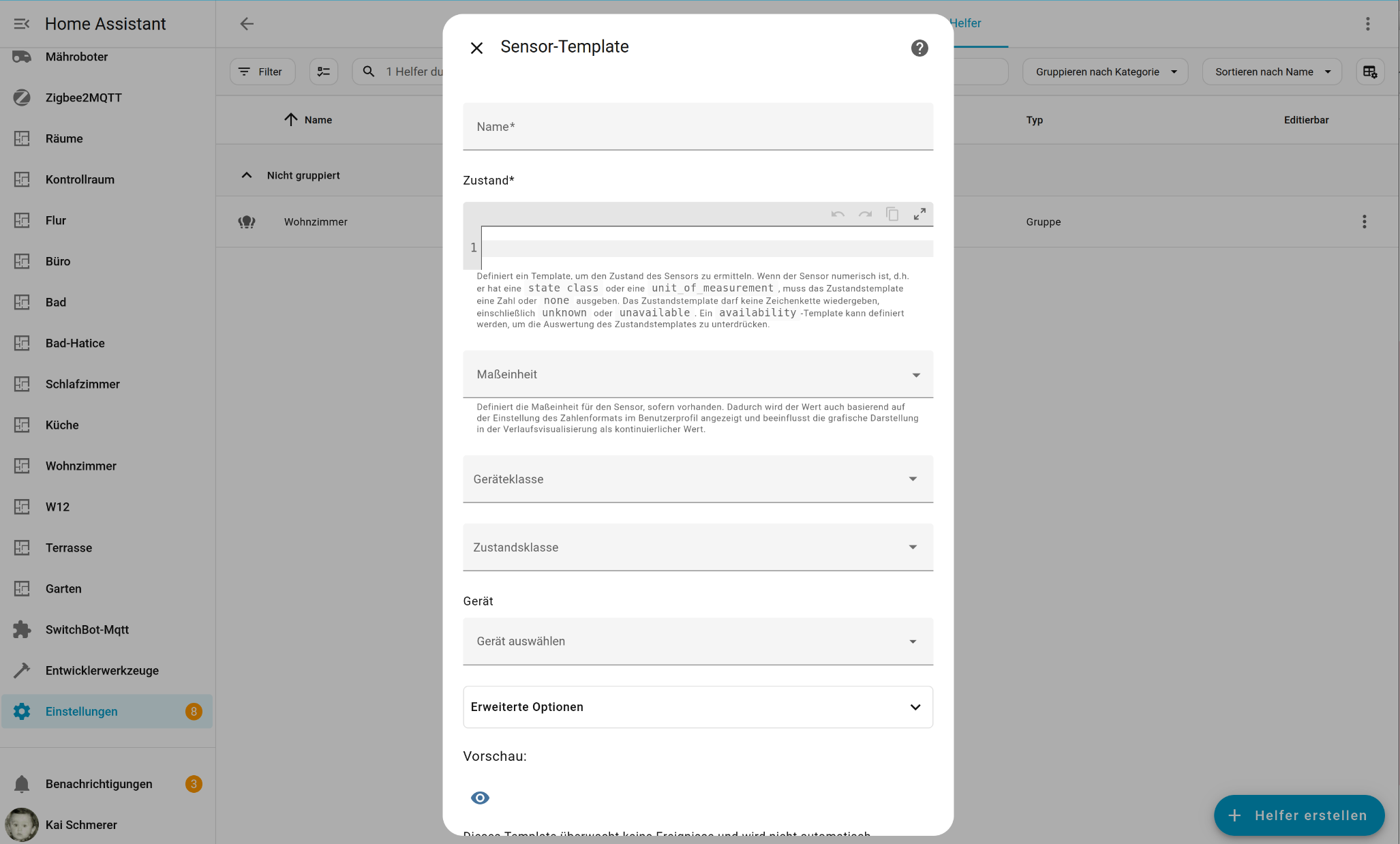
Task: Open the Maßeinheit dropdown
Action: pos(697,374)
